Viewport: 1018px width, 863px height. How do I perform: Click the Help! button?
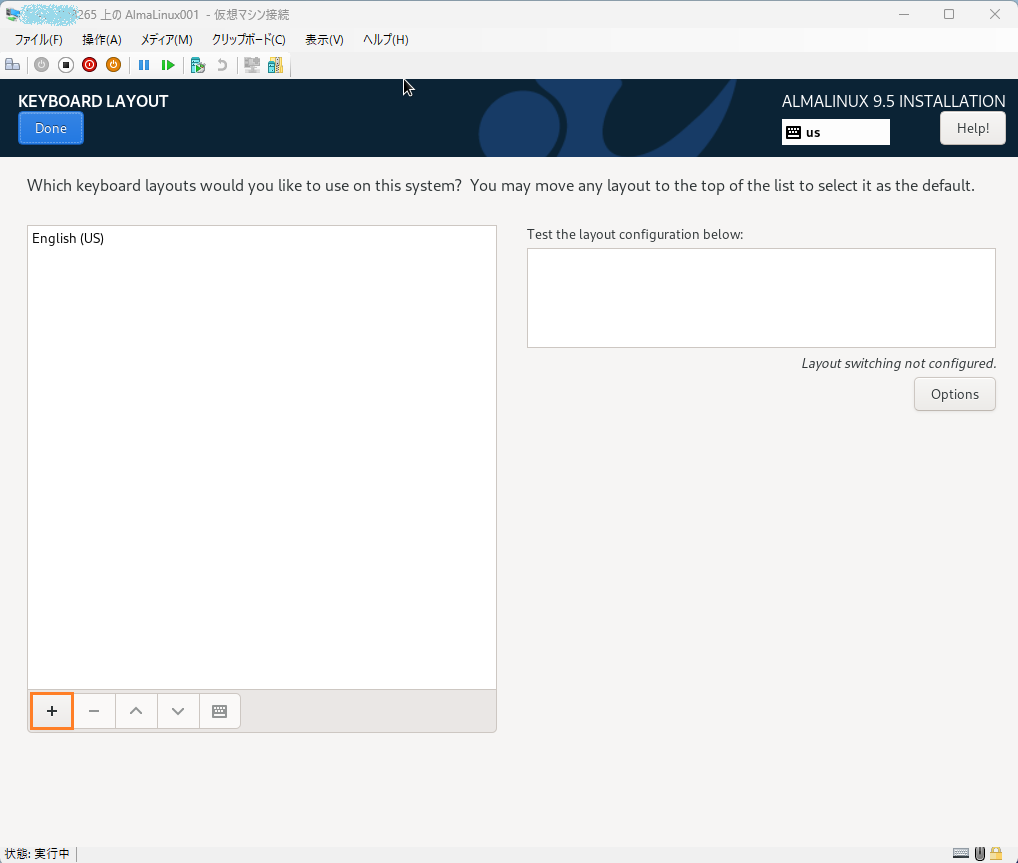[x=973, y=128]
